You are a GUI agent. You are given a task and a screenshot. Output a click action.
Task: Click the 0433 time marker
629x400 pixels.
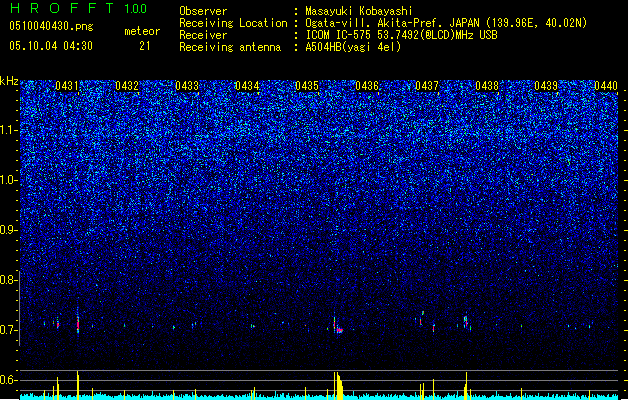[x=187, y=86]
